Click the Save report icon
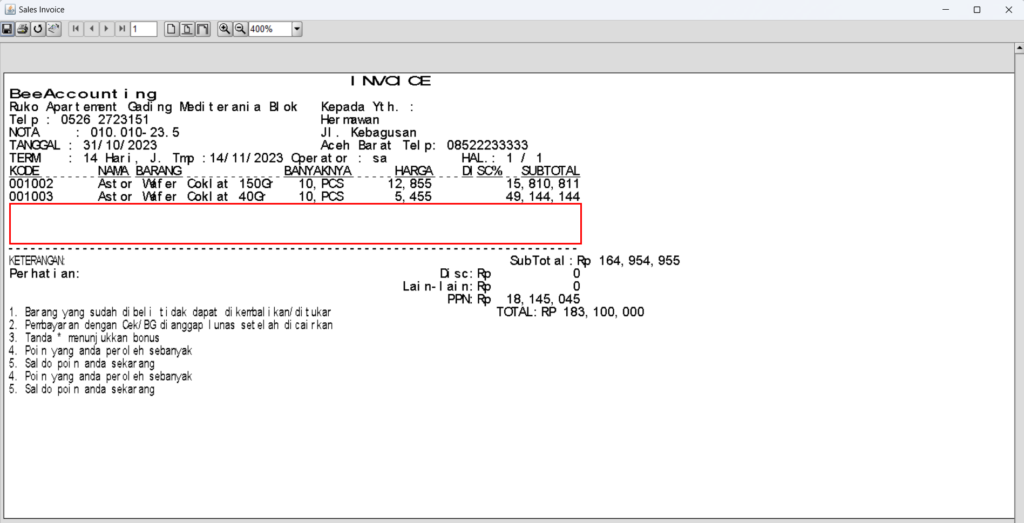The image size is (1024, 523). click(x=8, y=30)
